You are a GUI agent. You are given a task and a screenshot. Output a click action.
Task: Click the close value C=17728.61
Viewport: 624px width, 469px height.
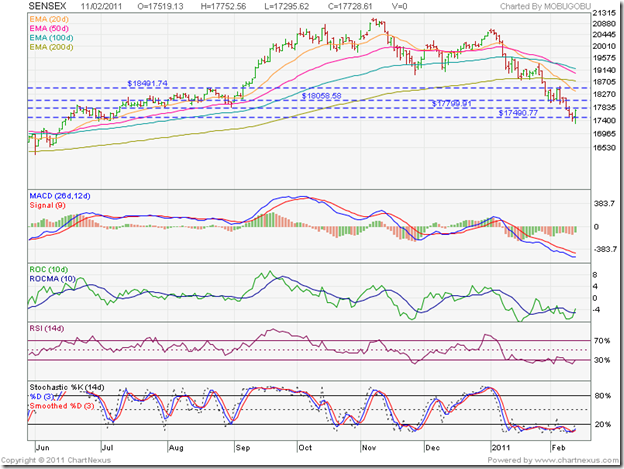350,6
